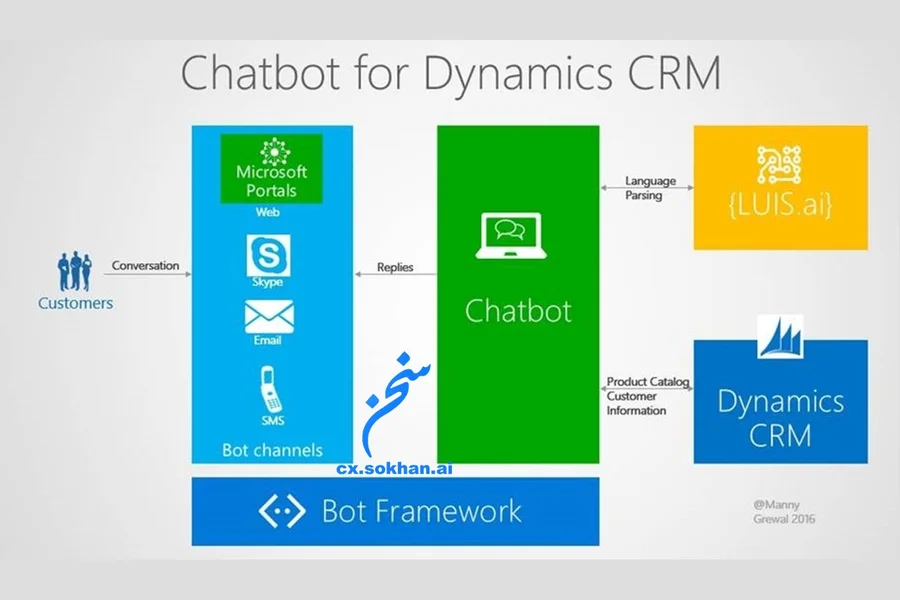The height and width of the screenshot is (600, 900).
Task: Click the {LUIS.ai} text label
Action: point(780,205)
